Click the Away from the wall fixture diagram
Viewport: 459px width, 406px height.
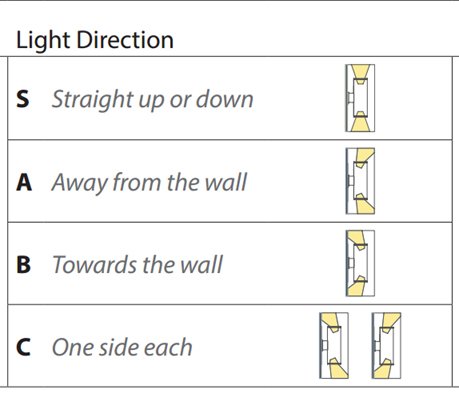pyautogui.click(x=360, y=181)
